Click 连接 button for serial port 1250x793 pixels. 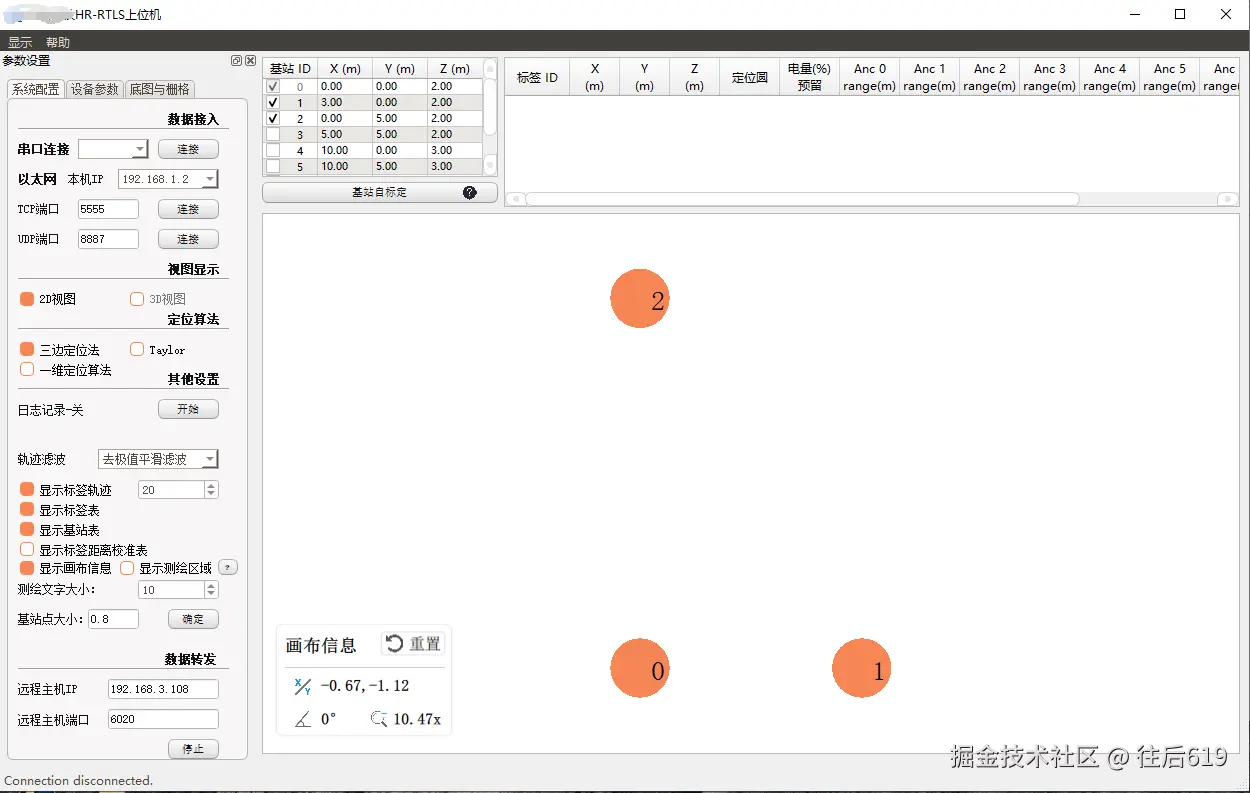(x=188, y=149)
